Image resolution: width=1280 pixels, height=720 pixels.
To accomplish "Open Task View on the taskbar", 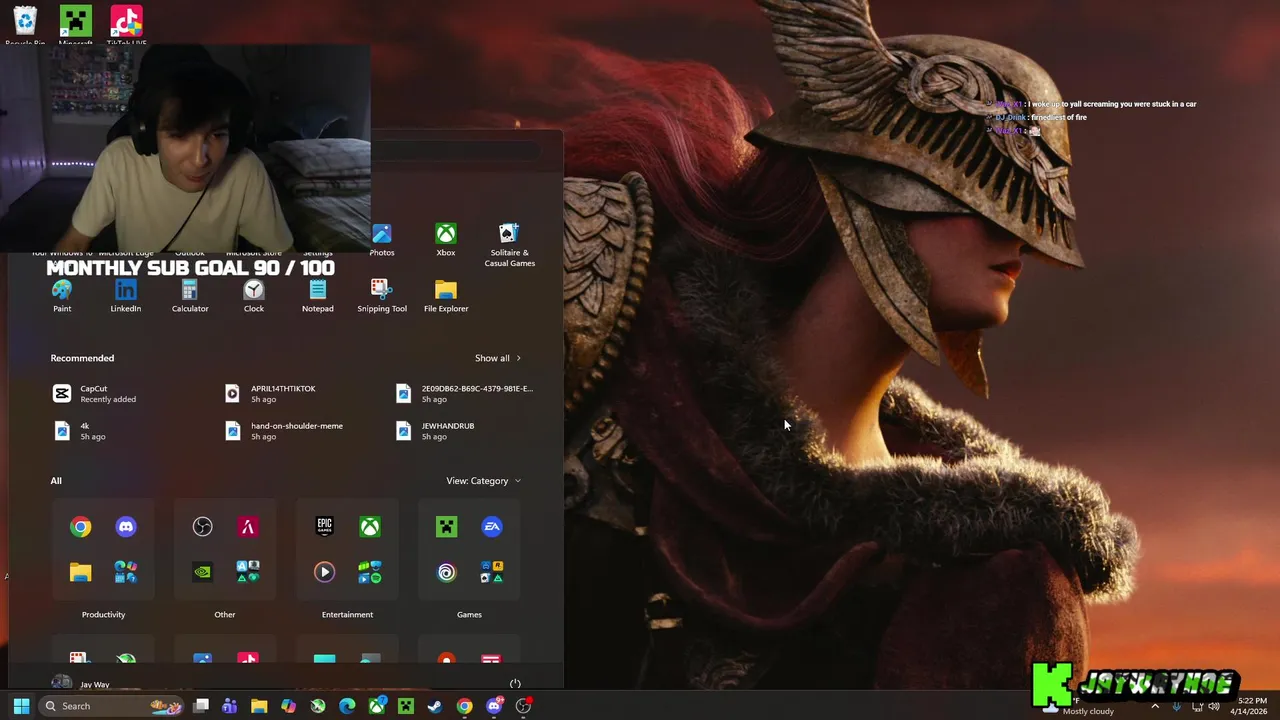I will point(201,706).
